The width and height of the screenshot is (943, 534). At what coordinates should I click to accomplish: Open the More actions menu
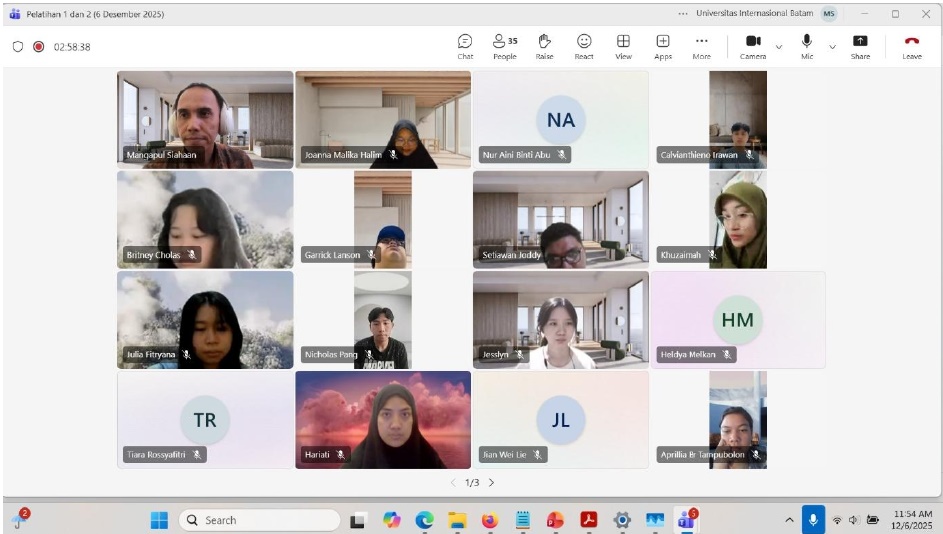click(x=702, y=46)
